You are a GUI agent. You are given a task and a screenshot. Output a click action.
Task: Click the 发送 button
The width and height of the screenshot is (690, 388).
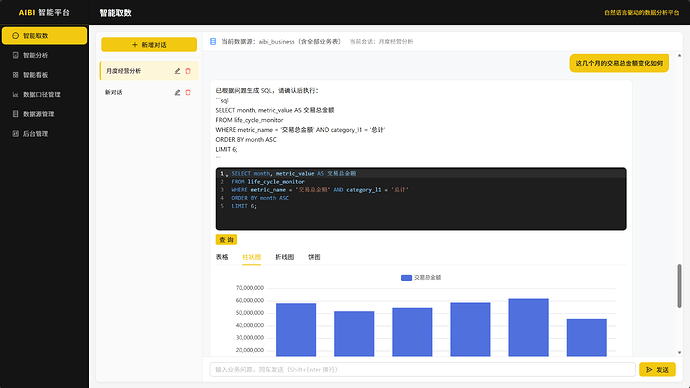click(657, 370)
